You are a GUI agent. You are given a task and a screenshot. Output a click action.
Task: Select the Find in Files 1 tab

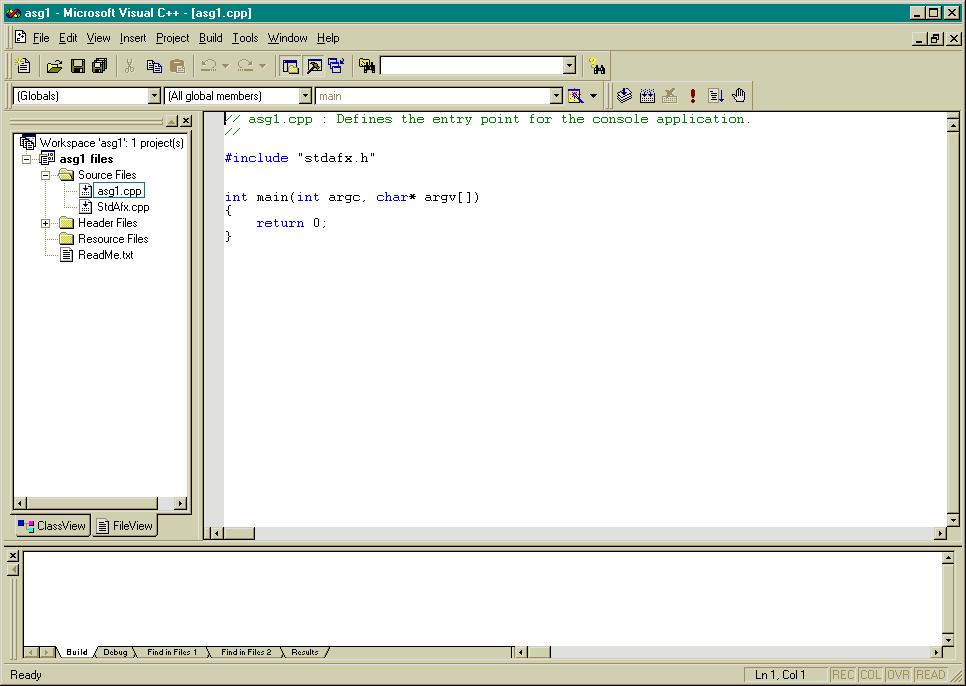(172, 652)
